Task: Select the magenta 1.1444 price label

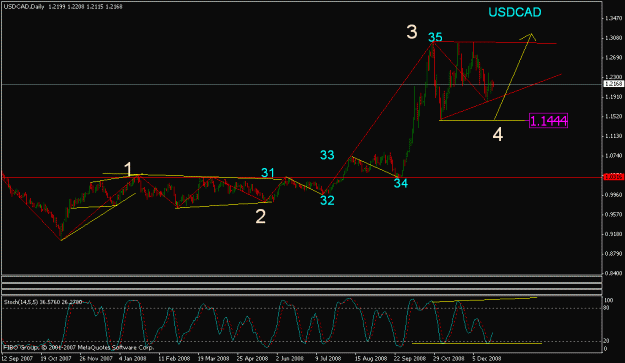Action: point(548,120)
